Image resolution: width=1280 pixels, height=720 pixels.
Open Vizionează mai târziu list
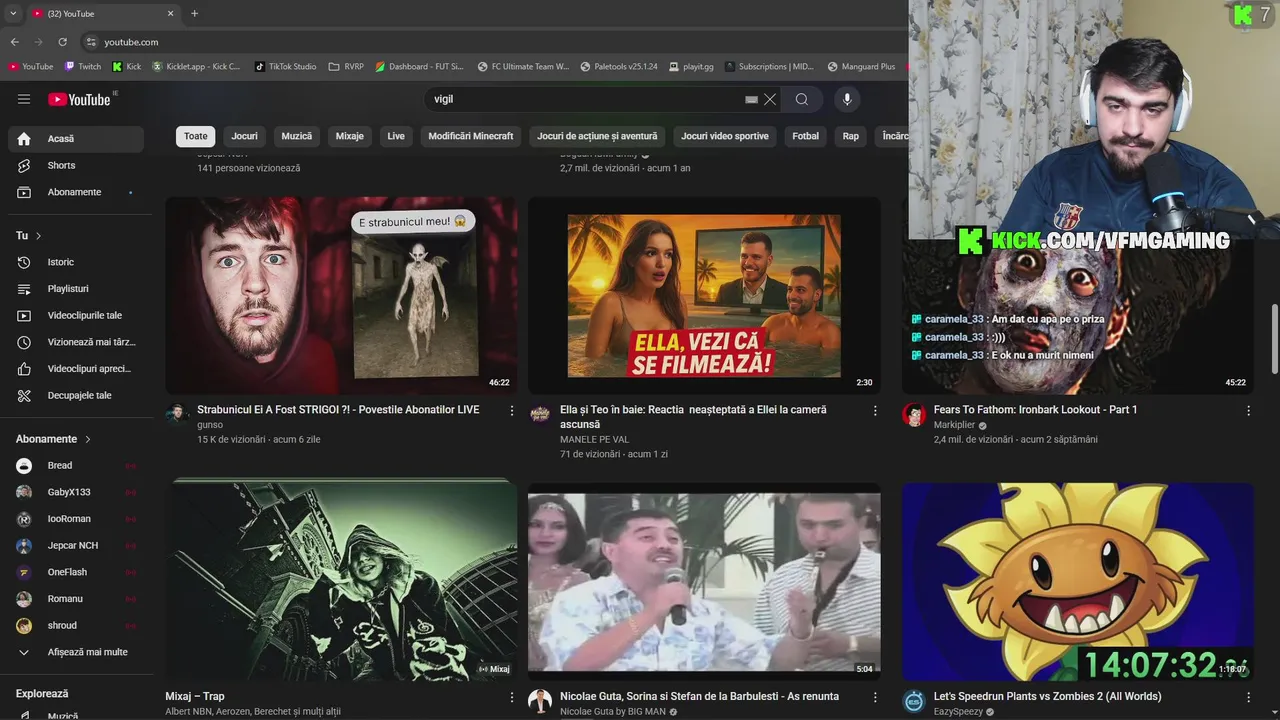point(76,342)
